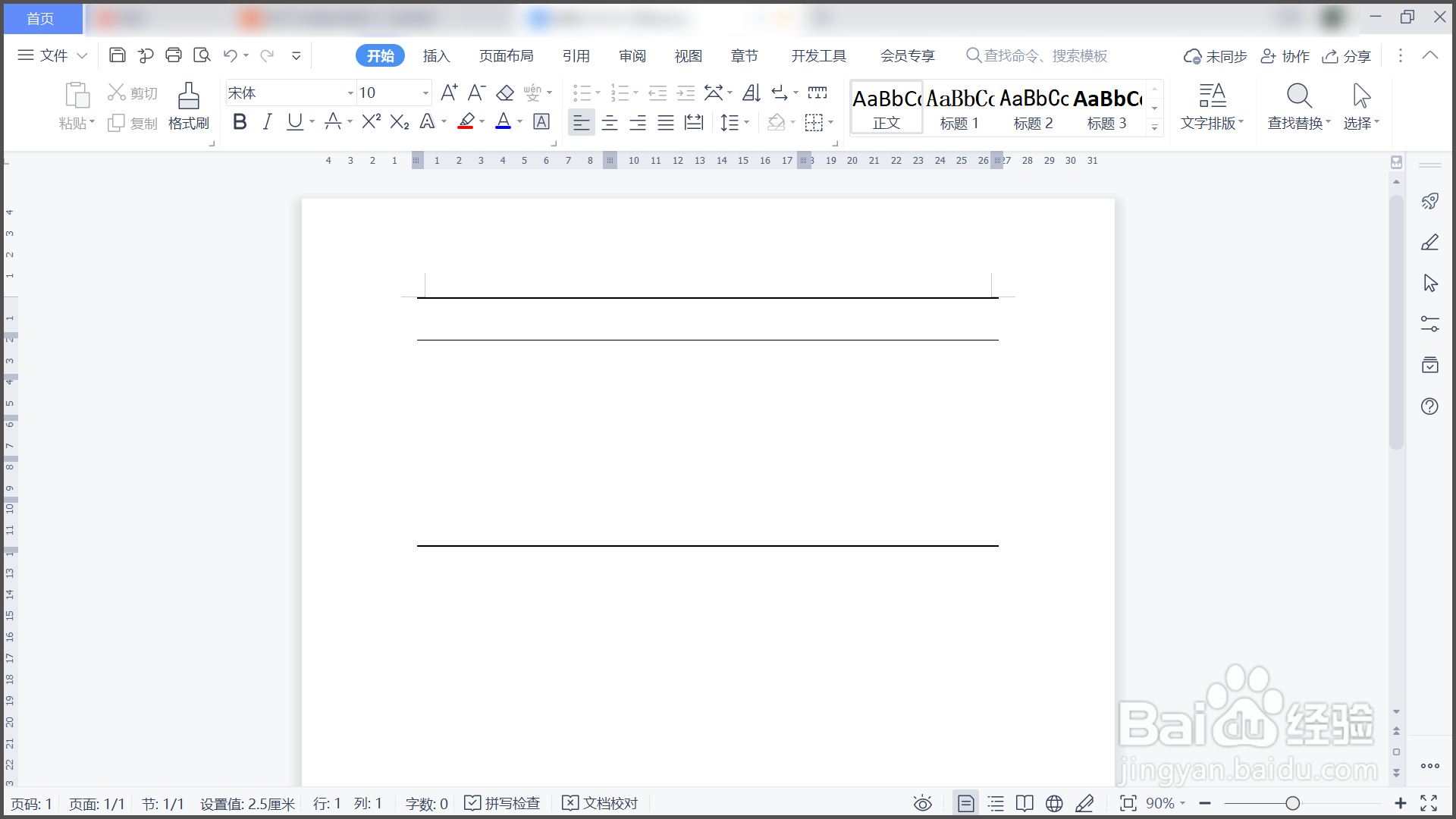
Task: Toggle Underline formatting
Action: point(294,121)
